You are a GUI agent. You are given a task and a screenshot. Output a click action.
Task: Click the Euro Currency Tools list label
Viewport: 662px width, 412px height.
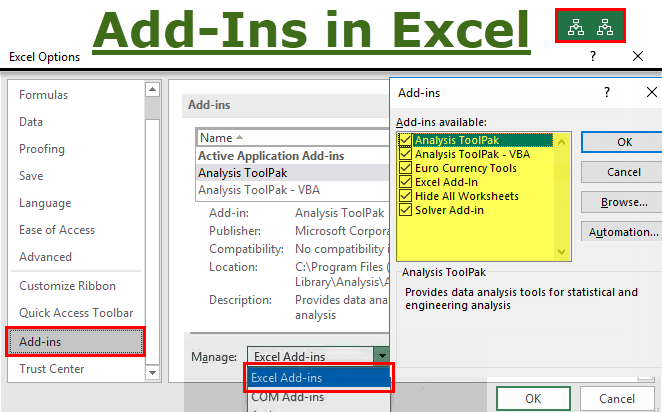point(466,168)
